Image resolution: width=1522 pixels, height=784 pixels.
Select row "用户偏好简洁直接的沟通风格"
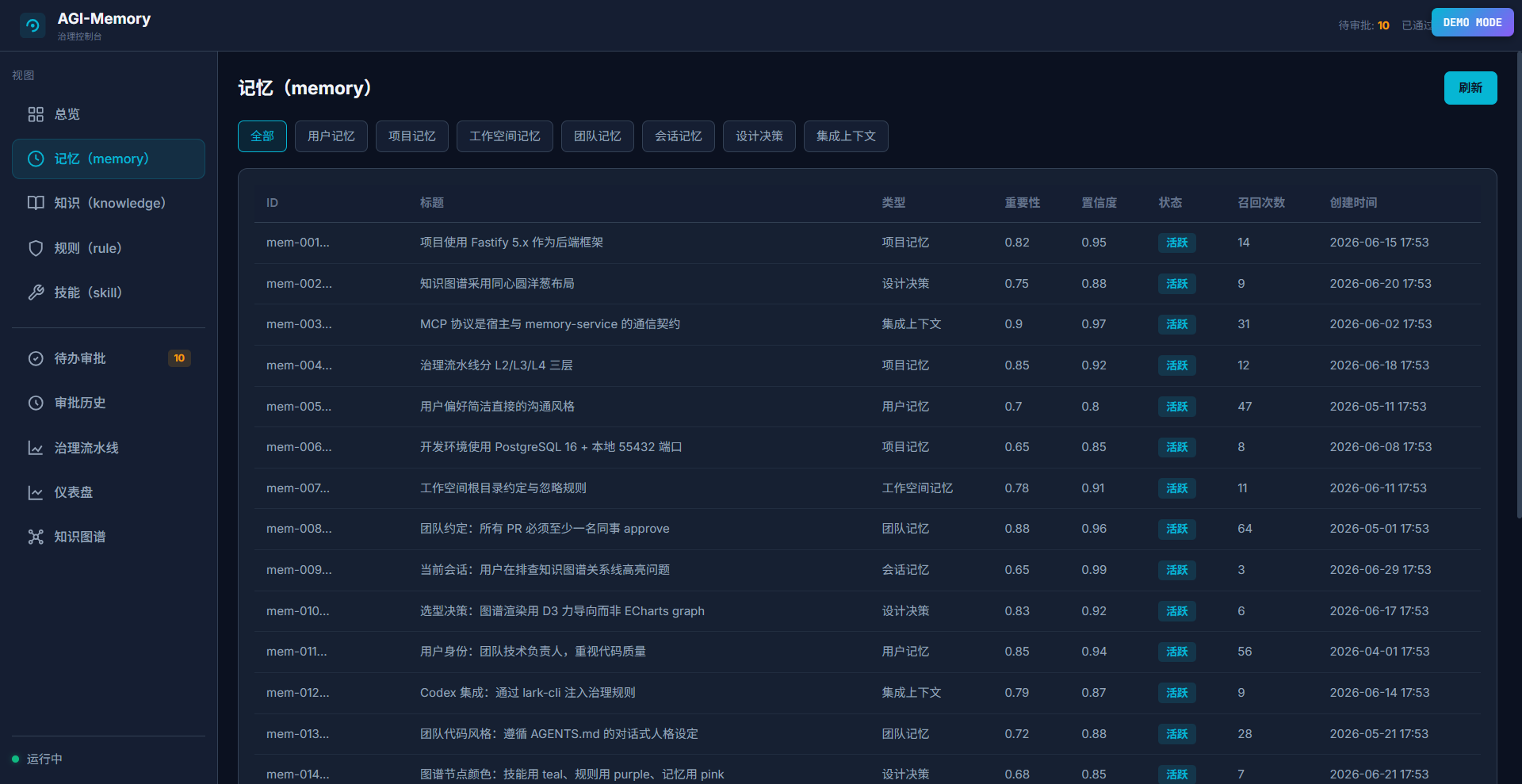(x=867, y=407)
